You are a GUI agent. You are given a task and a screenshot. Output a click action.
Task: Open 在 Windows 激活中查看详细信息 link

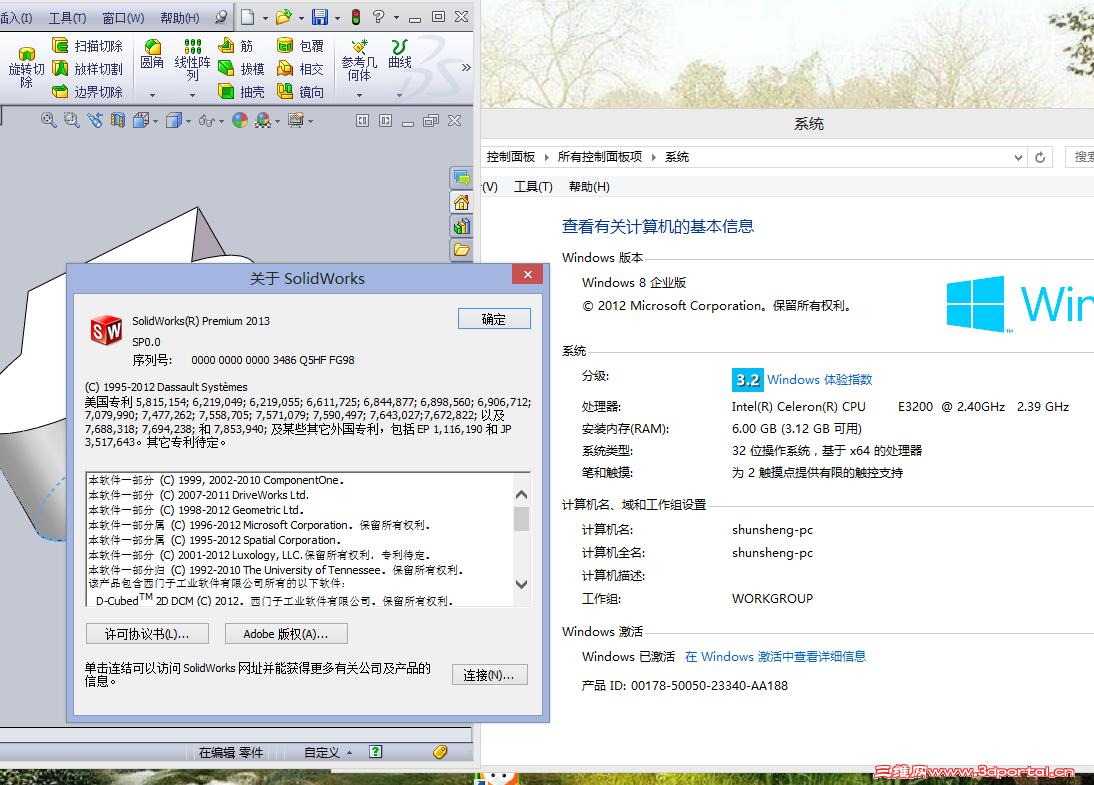click(775, 657)
